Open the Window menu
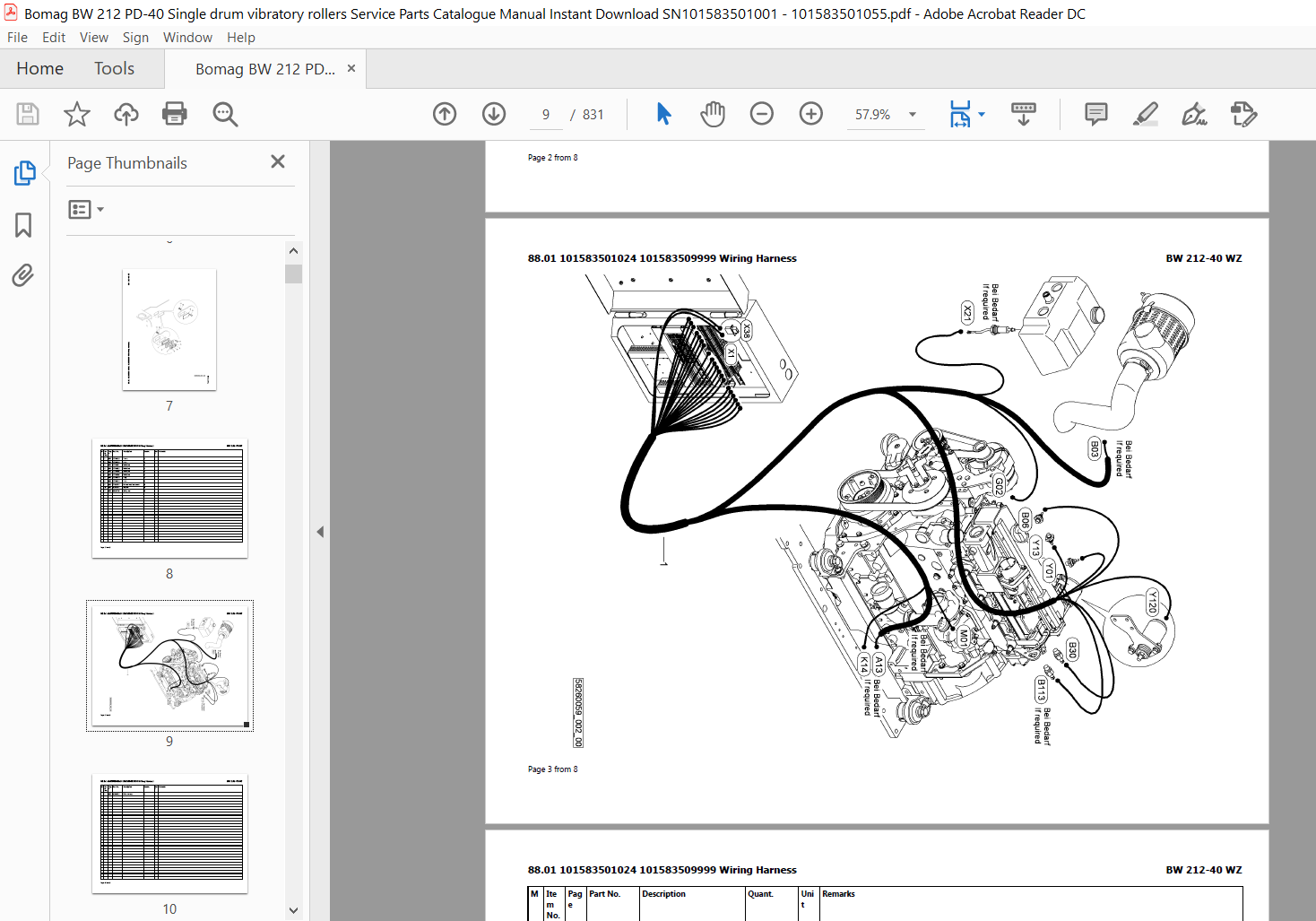The width and height of the screenshot is (1316, 921). point(187,38)
